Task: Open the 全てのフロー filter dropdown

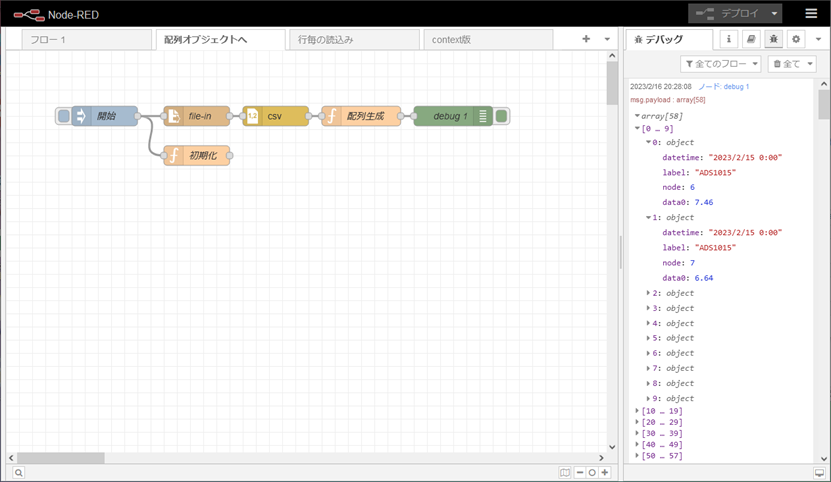Action: pos(720,64)
